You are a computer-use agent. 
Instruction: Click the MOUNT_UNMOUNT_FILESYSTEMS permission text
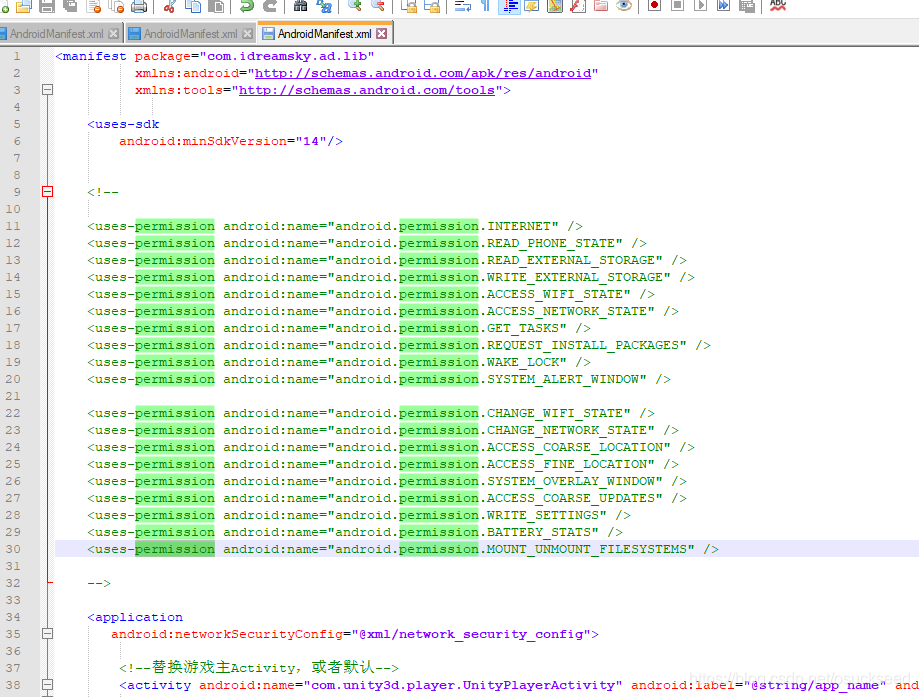click(x=587, y=549)
